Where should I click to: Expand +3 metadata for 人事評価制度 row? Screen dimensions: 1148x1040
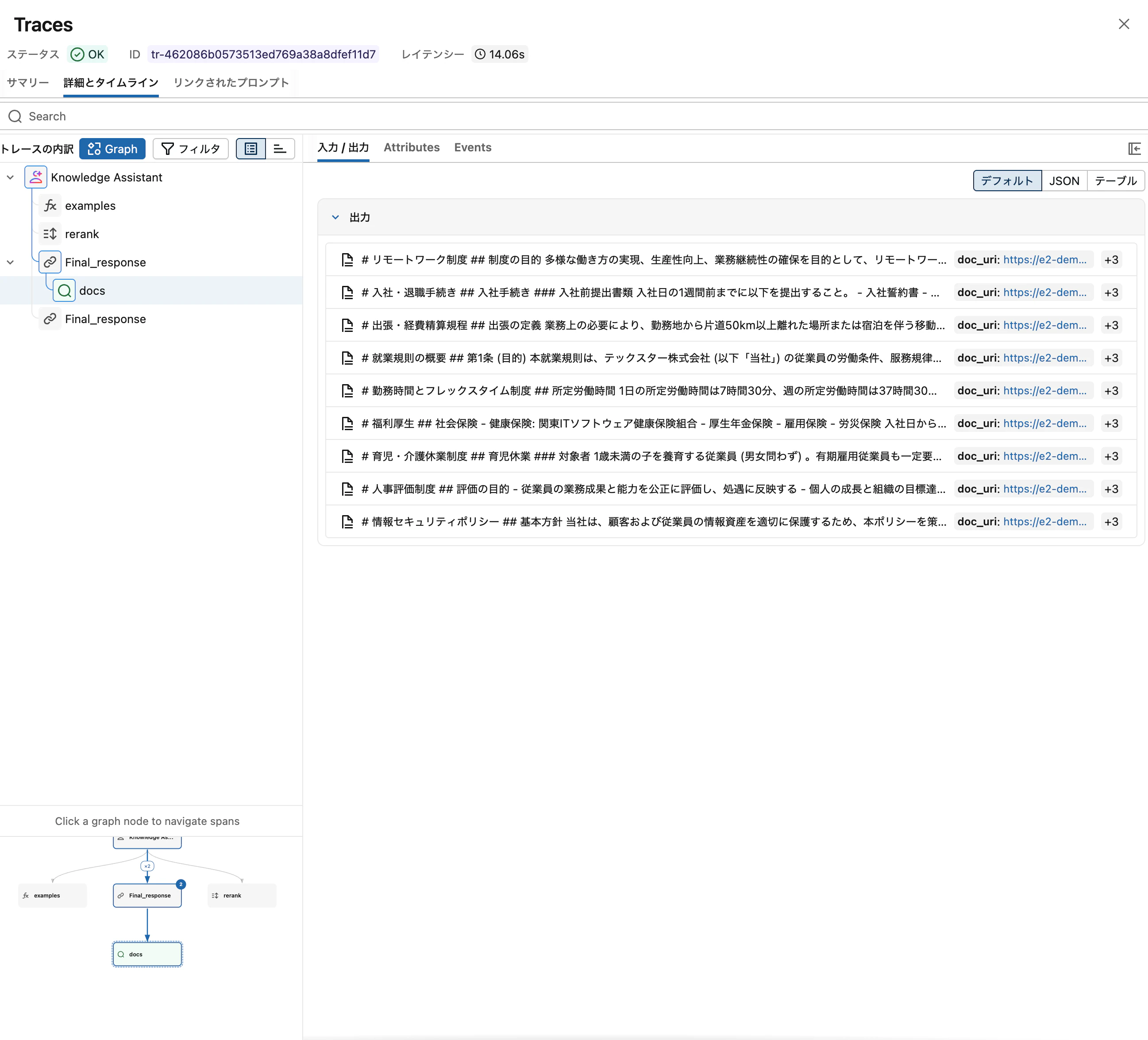1111,489
